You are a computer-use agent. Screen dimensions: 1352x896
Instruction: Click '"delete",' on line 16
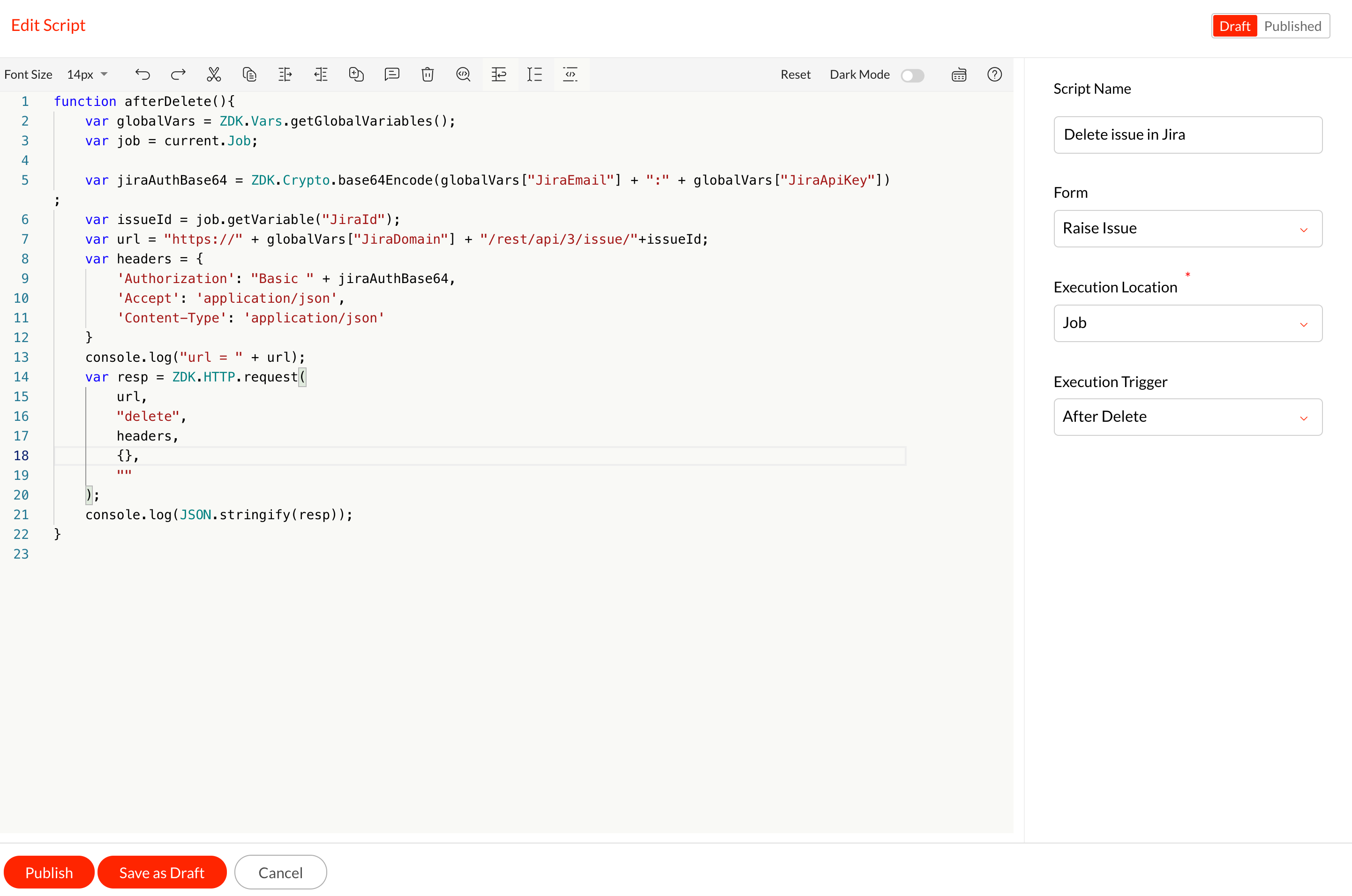pyautogui.click(x=151, y=416)
